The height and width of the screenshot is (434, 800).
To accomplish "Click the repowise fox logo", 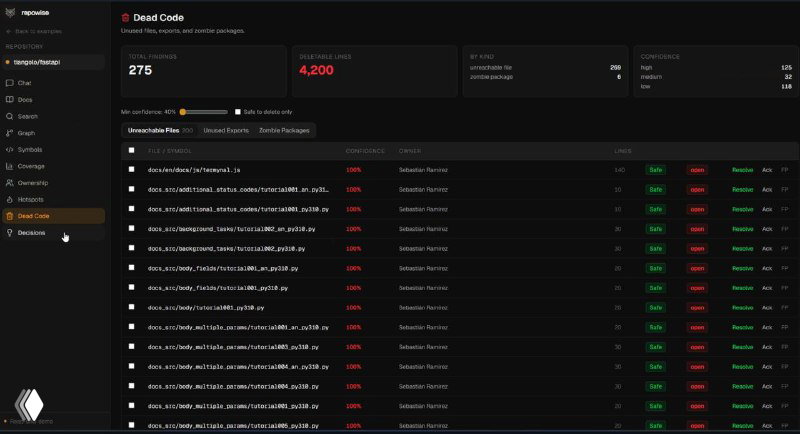I will coord(10,13).
